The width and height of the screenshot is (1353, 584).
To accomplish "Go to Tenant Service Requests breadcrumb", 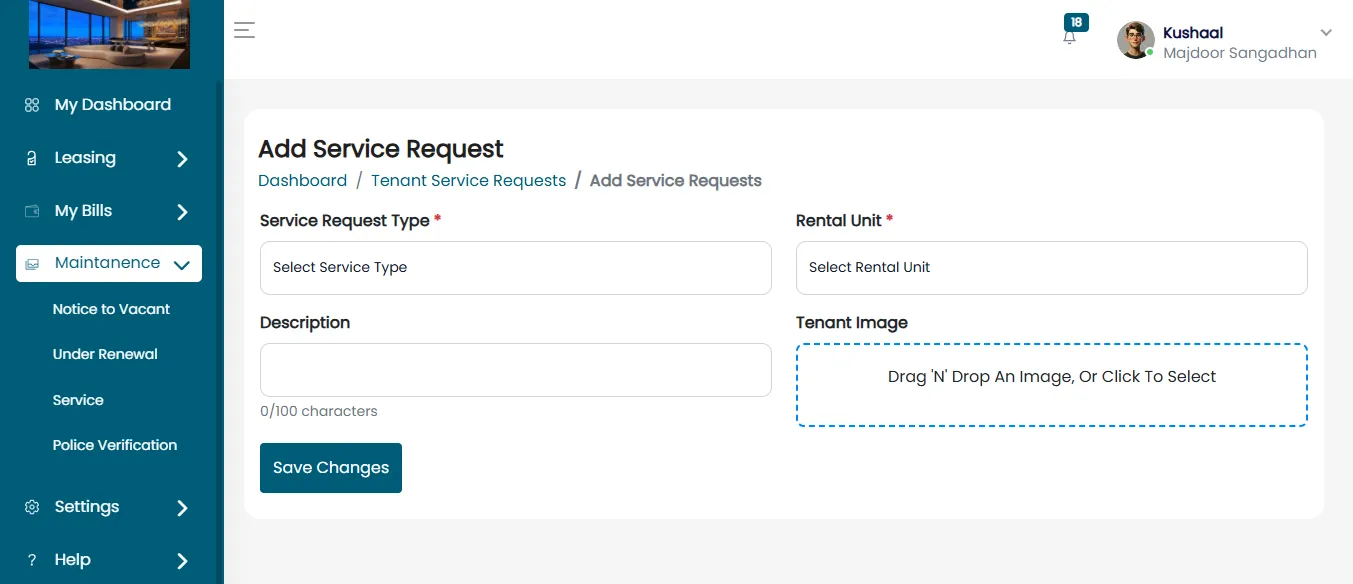I will pyautogui.click(x=468, y=181).
